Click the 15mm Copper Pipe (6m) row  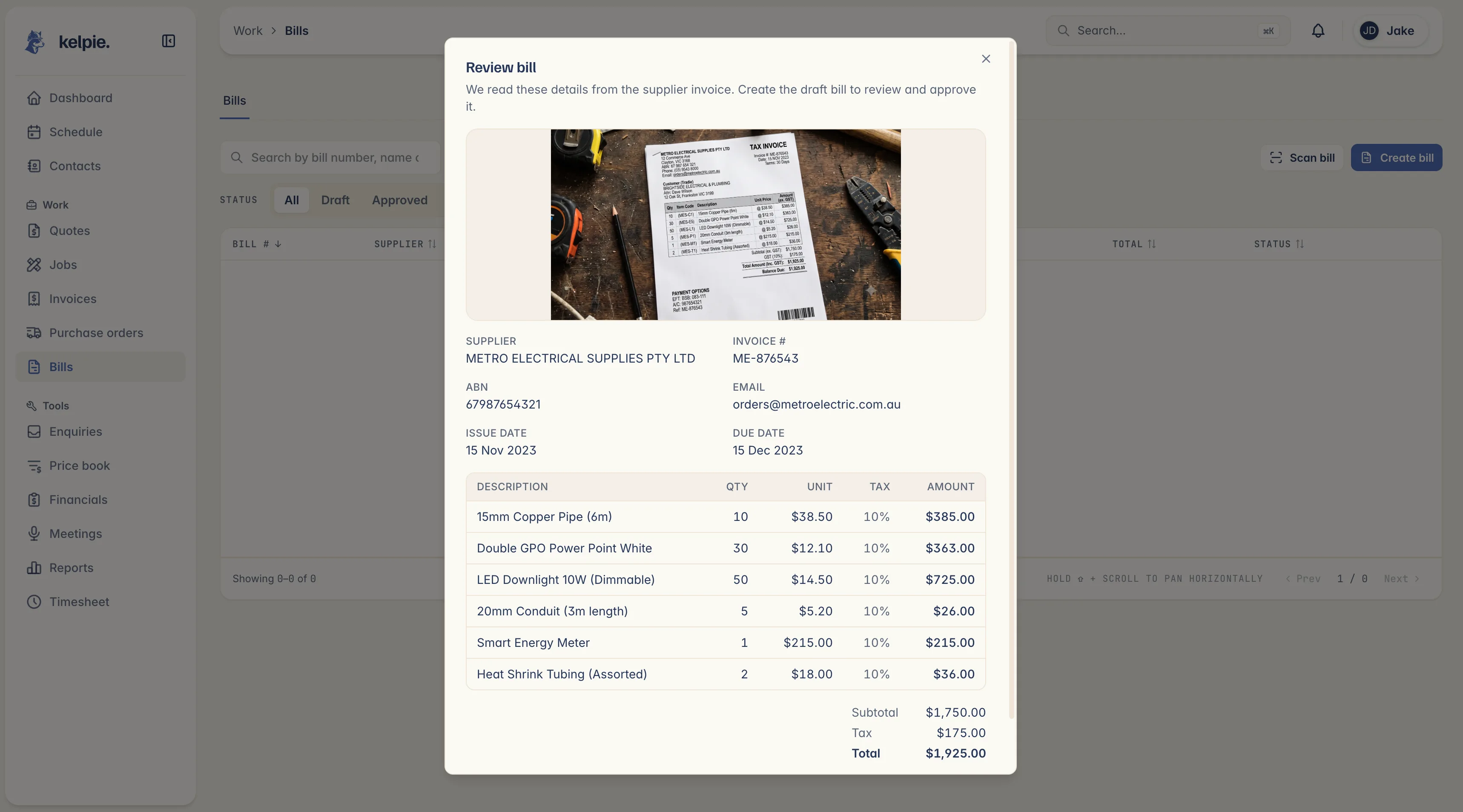coord(725,518)
